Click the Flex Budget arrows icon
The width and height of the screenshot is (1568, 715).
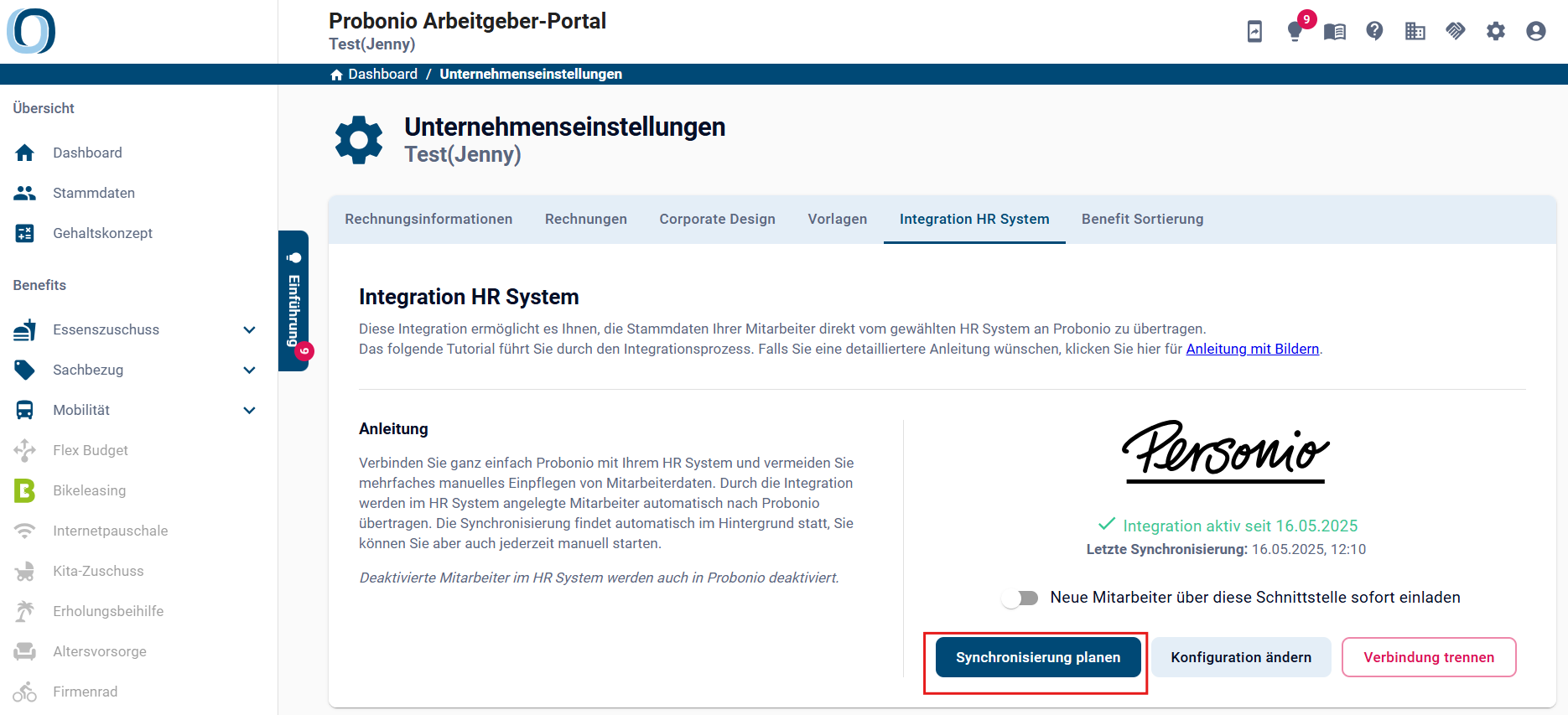pyautogui.click(x=24, y=450)
